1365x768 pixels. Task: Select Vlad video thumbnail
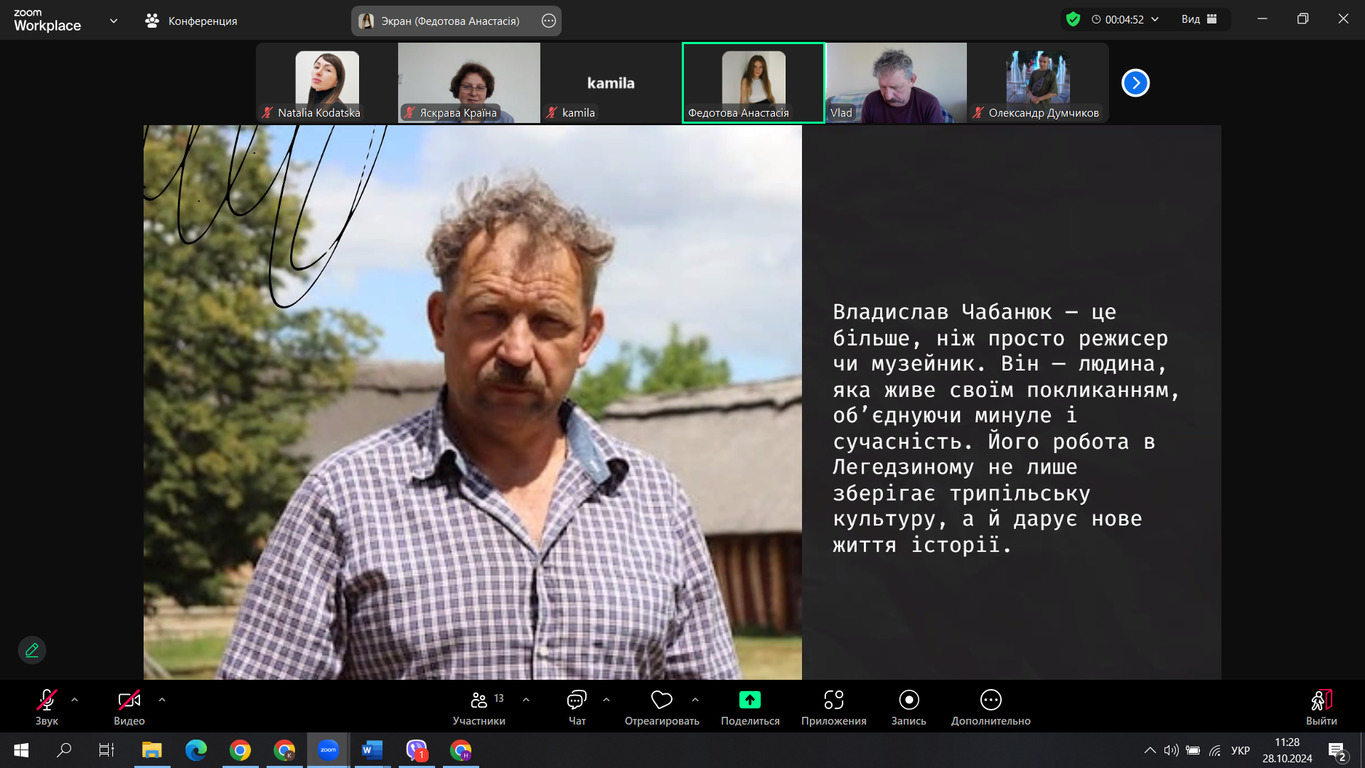click(x=896, y=83)
